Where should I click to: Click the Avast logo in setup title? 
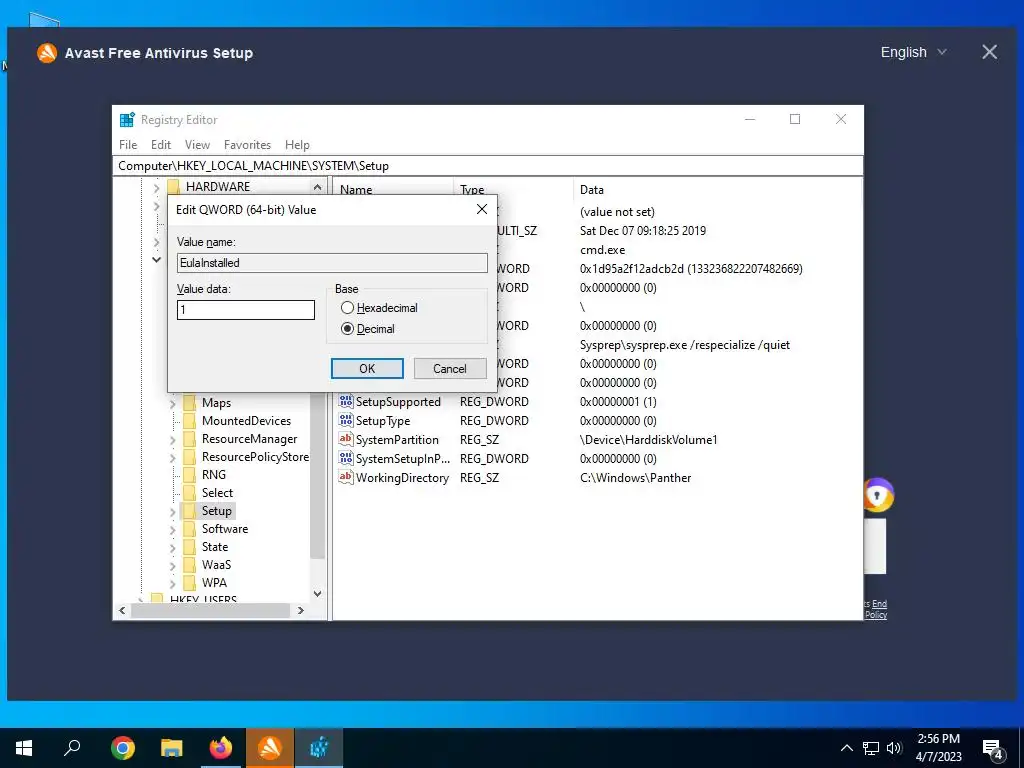(x=47, y=52)
